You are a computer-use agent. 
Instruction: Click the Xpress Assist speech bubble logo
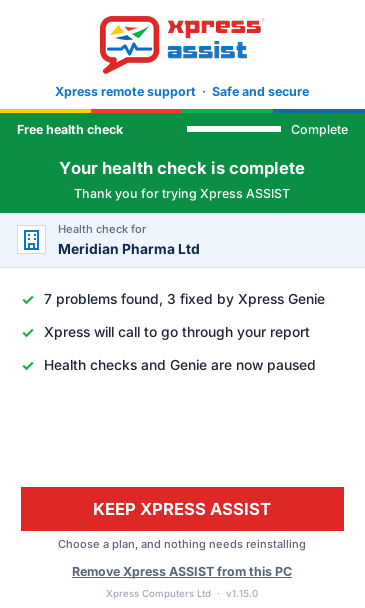[130, 44]
